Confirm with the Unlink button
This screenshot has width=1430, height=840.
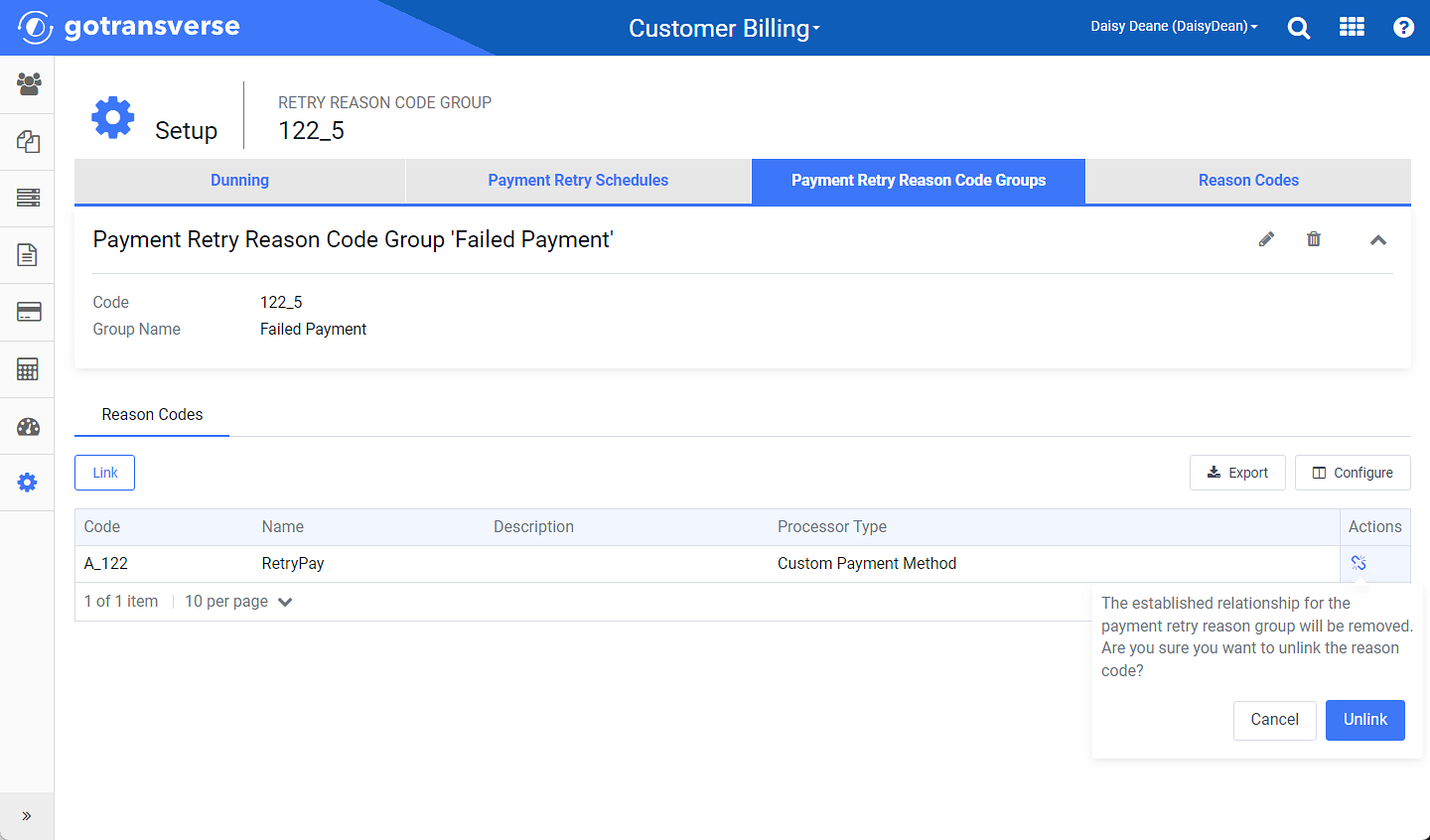coord(1365,721)
